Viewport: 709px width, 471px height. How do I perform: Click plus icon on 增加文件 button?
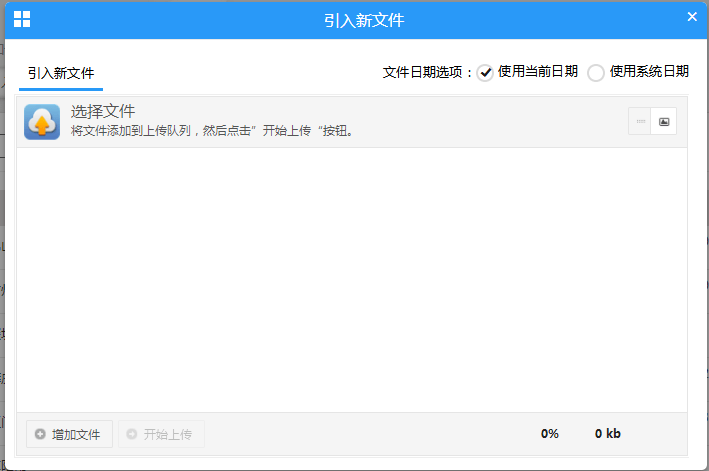point(40,434)
